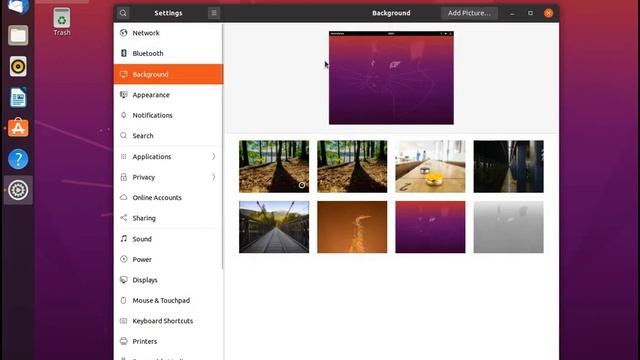This screenshot has width=640, height=360.
Task: Select the dark corridor wallpaper
Action: click(508, 166)
